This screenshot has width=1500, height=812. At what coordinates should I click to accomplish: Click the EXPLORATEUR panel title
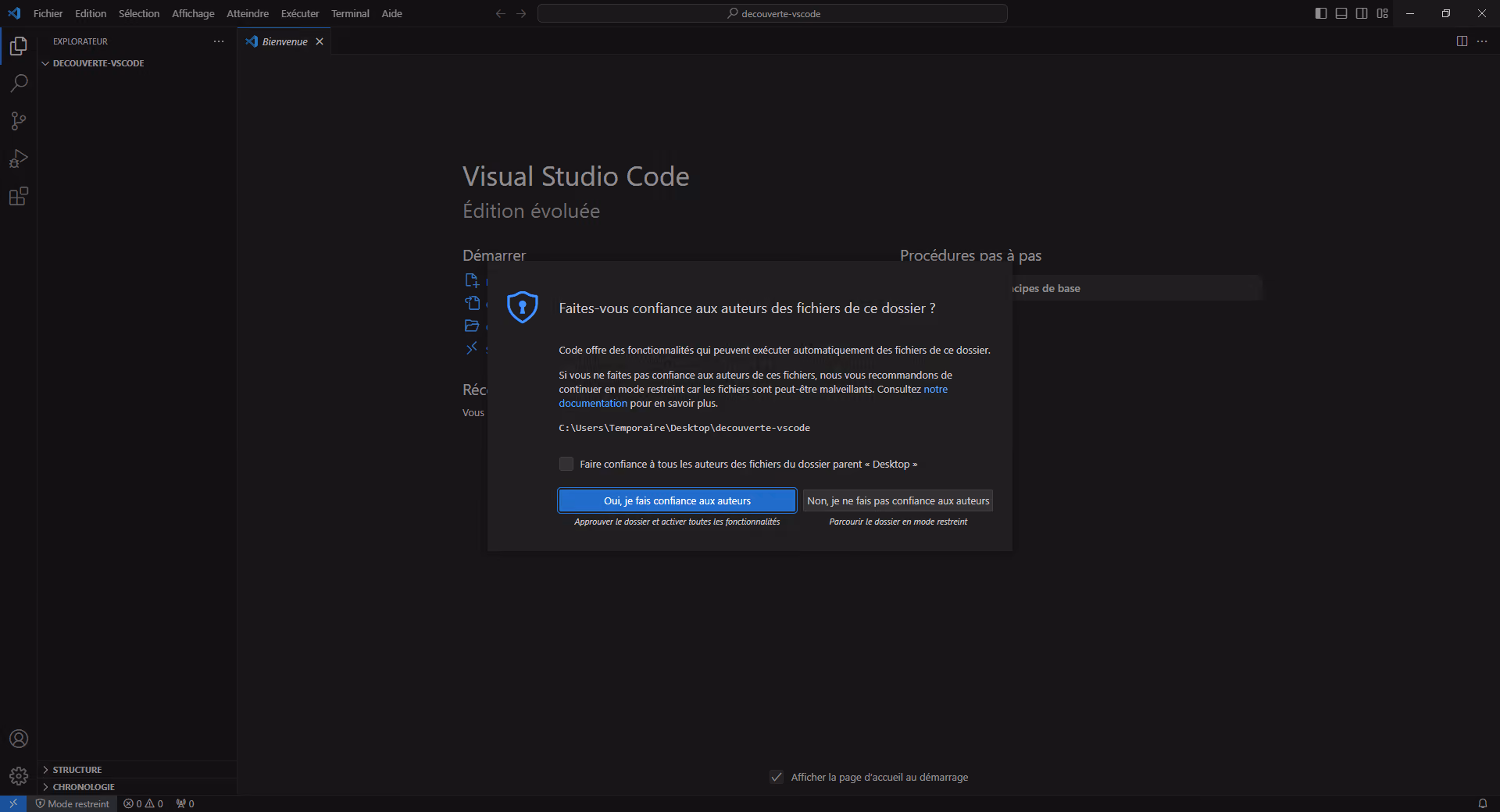click(x=80, y=41)
